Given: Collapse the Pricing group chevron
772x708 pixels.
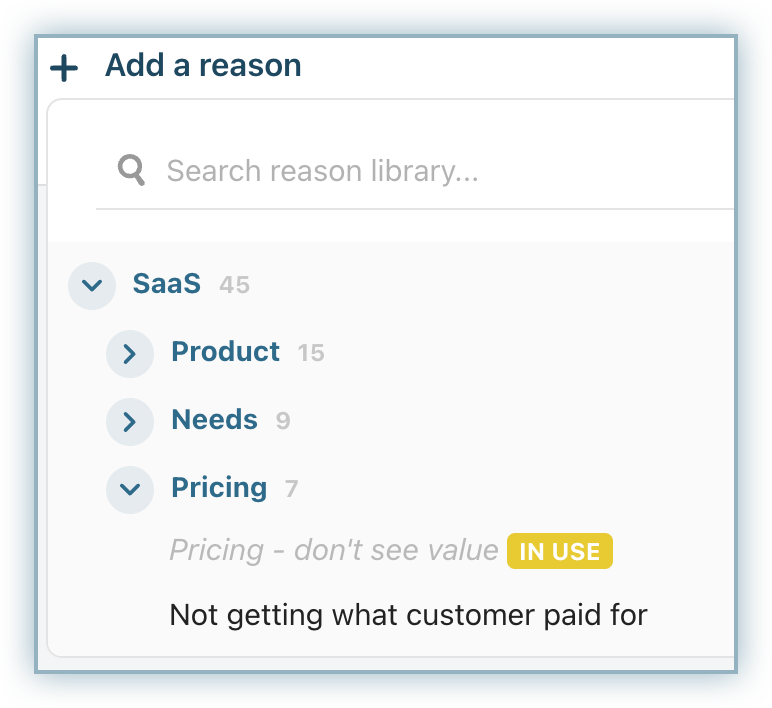Looking at the screenshot, I should point(130,489).
